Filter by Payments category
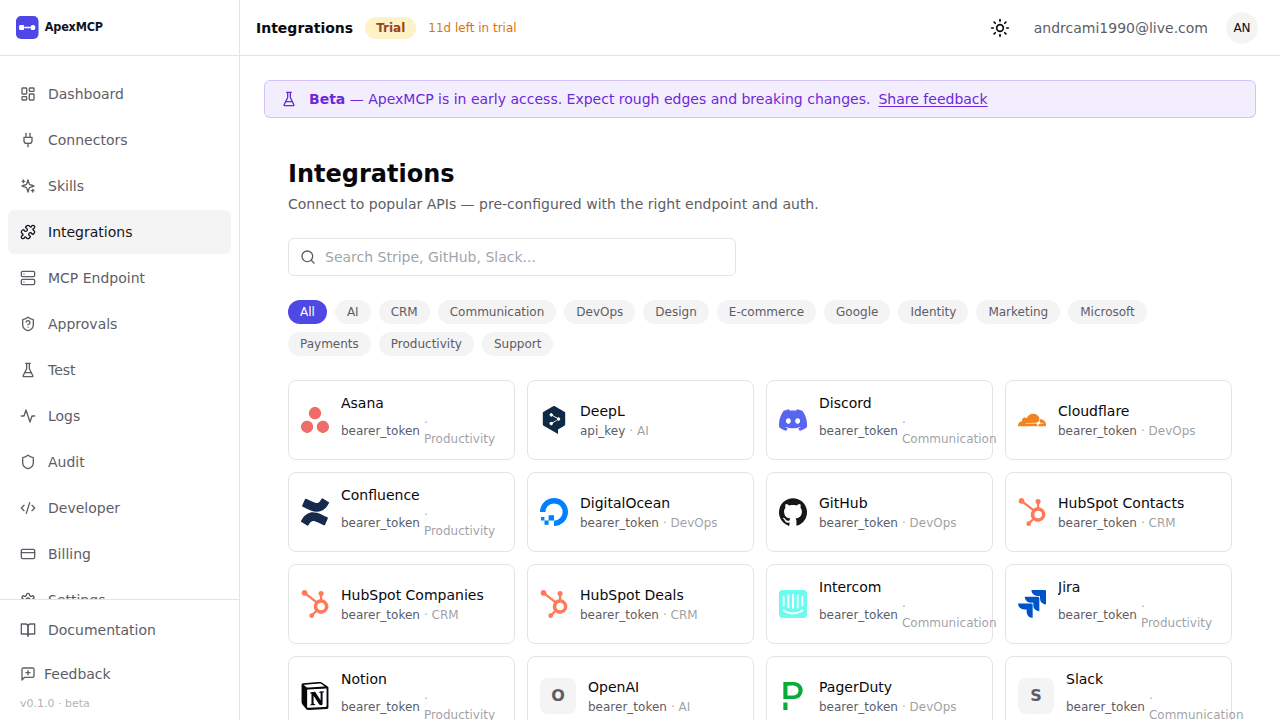The width and height of the screenshot is (1280, 720). (x=329, y=344)
